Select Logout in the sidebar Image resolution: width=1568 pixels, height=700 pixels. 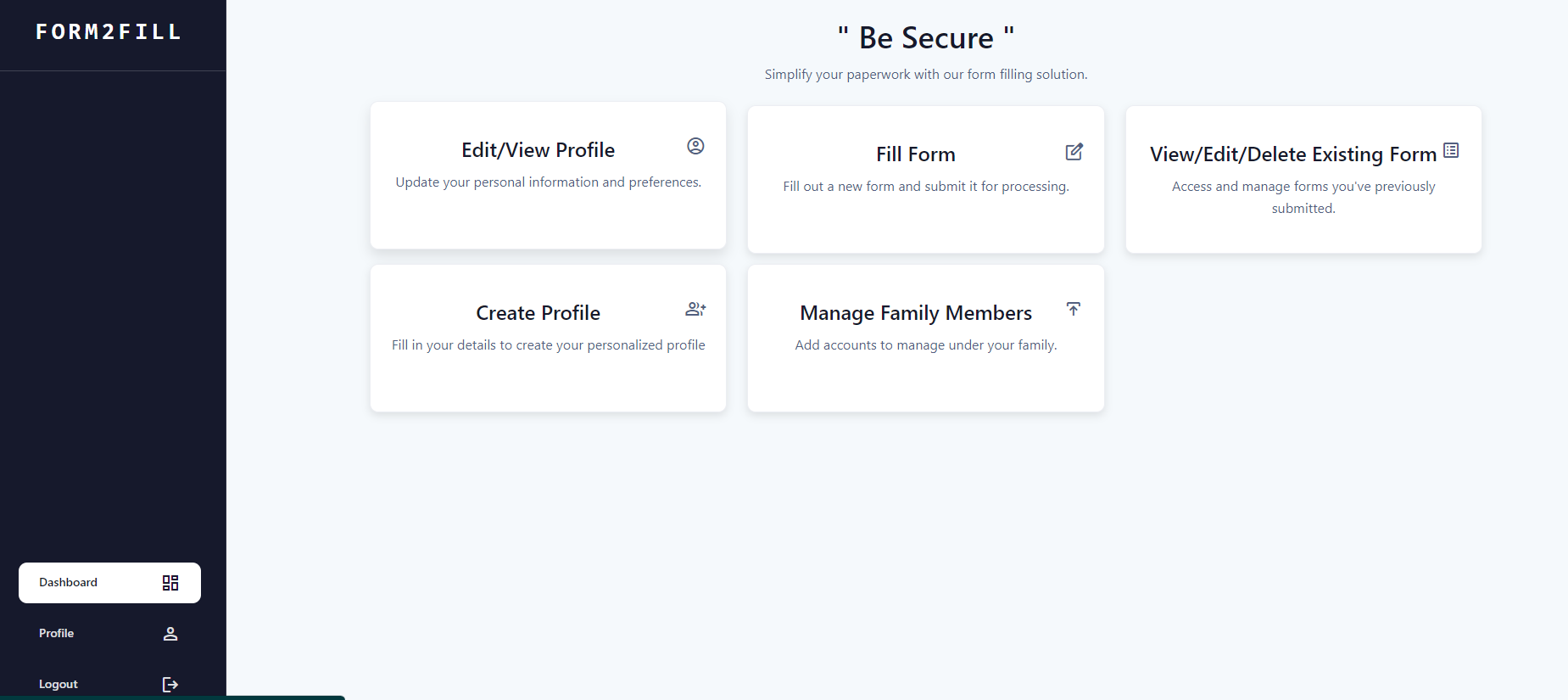tap(59, 685)
